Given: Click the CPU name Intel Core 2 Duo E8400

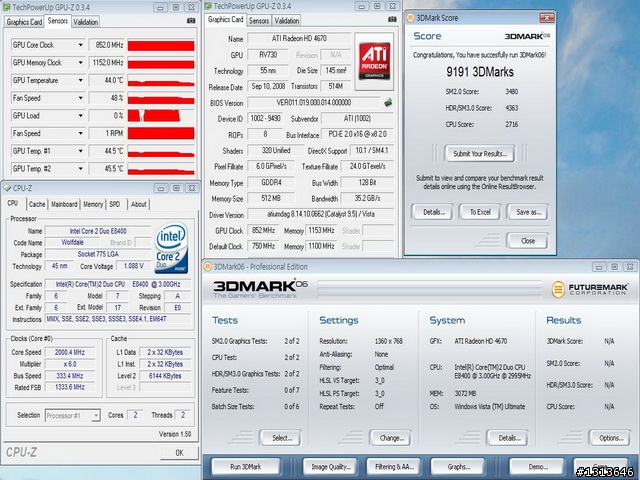Looking at the screenshot, I should (x=98, y=231).
